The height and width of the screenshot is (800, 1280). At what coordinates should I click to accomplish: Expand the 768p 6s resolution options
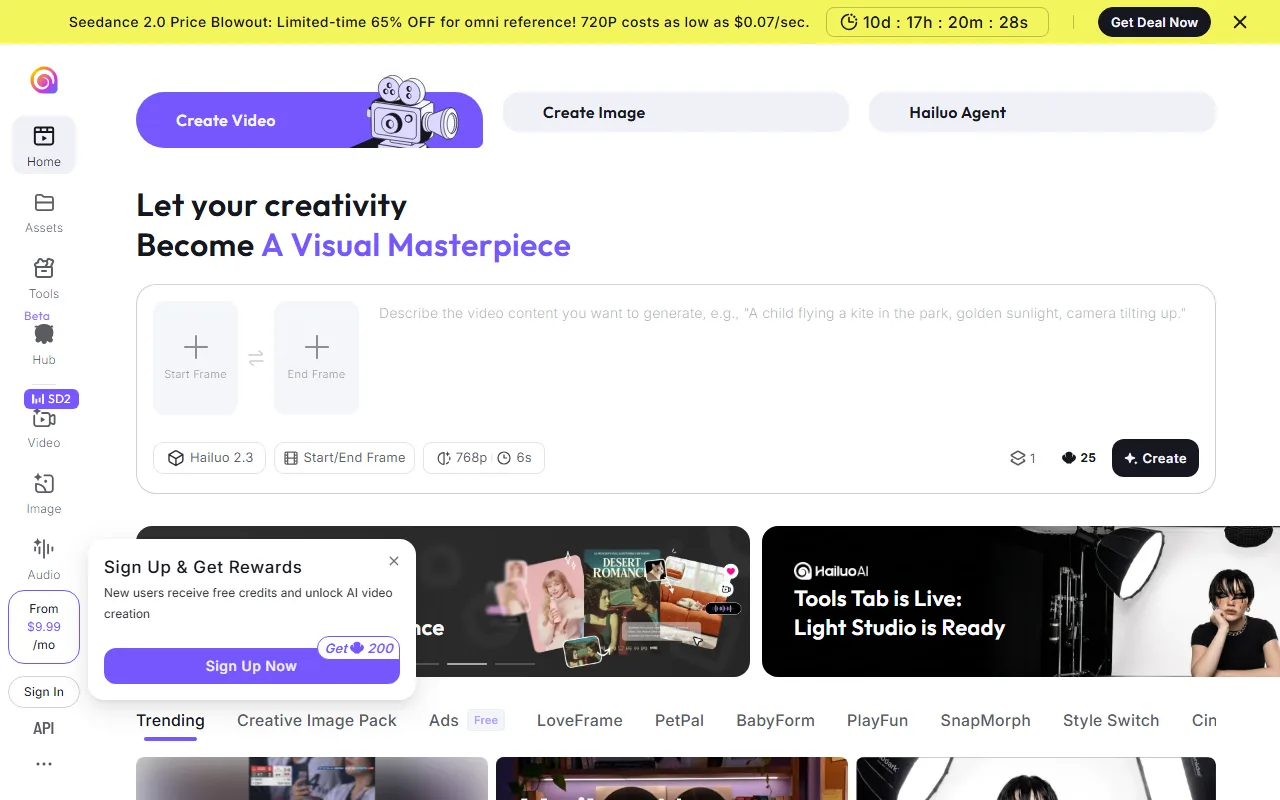[484, 458]
